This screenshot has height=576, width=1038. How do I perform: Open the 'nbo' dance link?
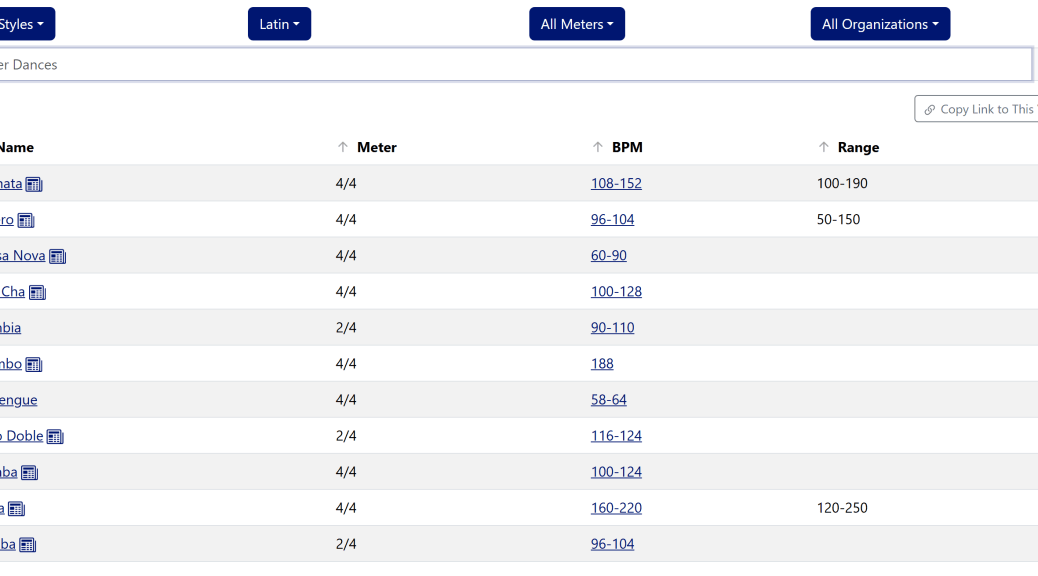11,363
